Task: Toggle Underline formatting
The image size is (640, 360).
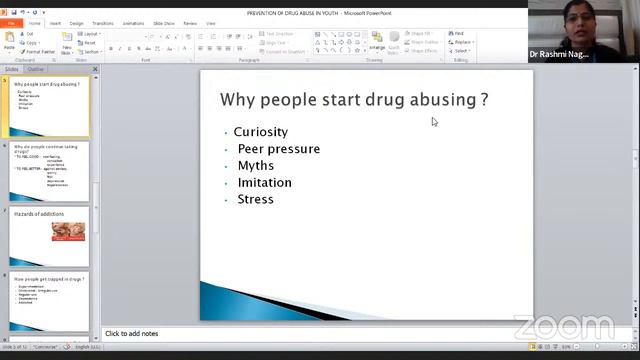Action: coord(129,49)
